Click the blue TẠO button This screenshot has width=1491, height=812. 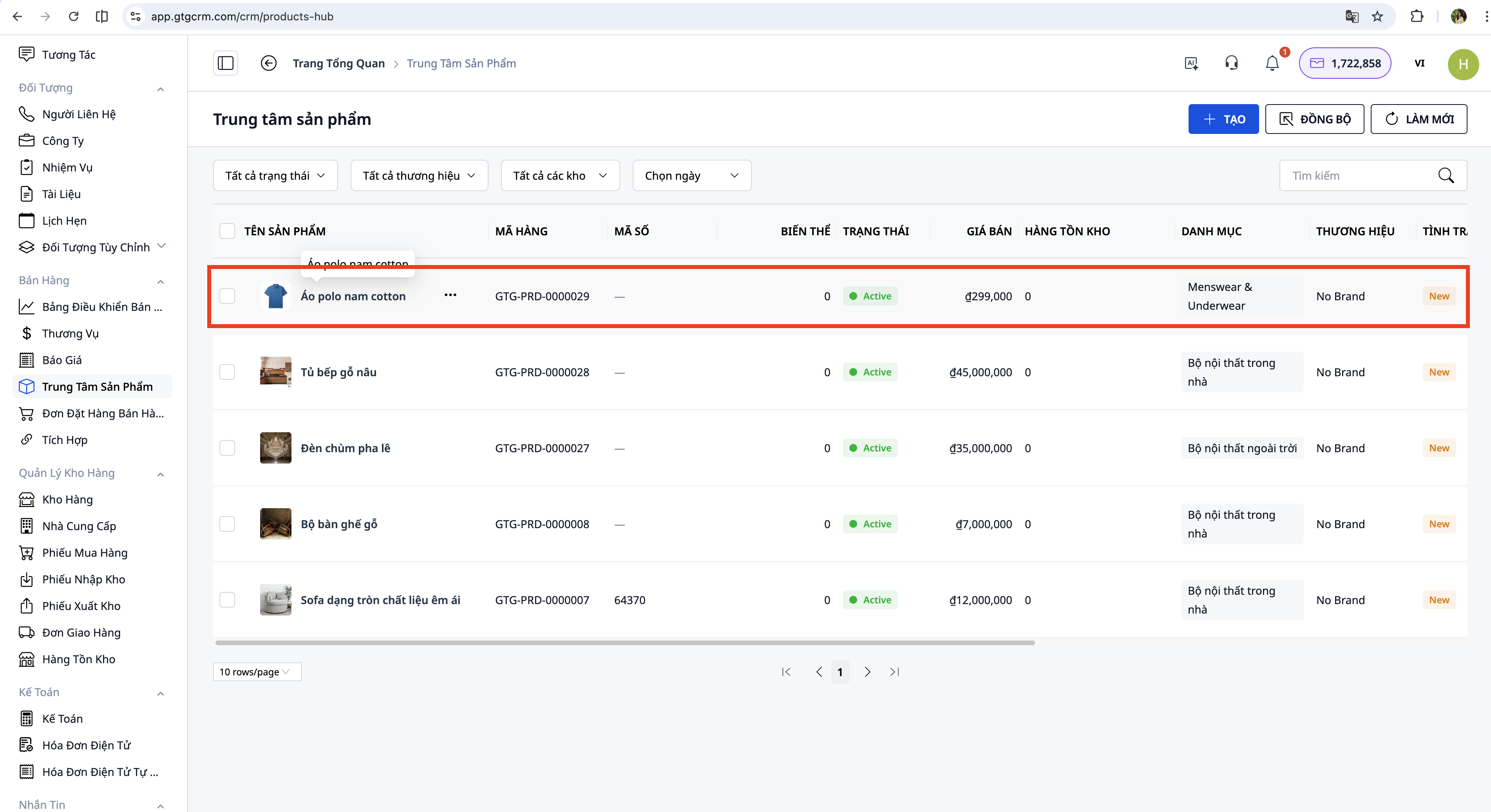click(x=1223, y=119)
